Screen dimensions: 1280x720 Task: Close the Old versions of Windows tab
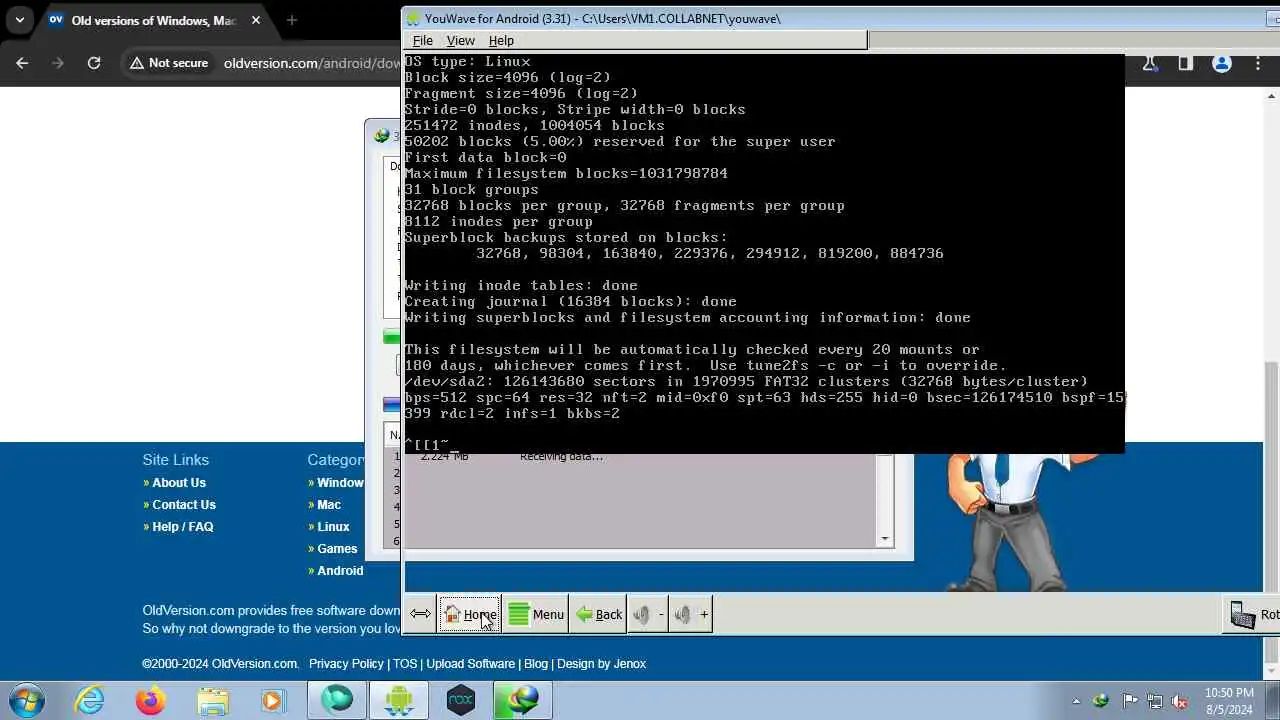point(255,20)
